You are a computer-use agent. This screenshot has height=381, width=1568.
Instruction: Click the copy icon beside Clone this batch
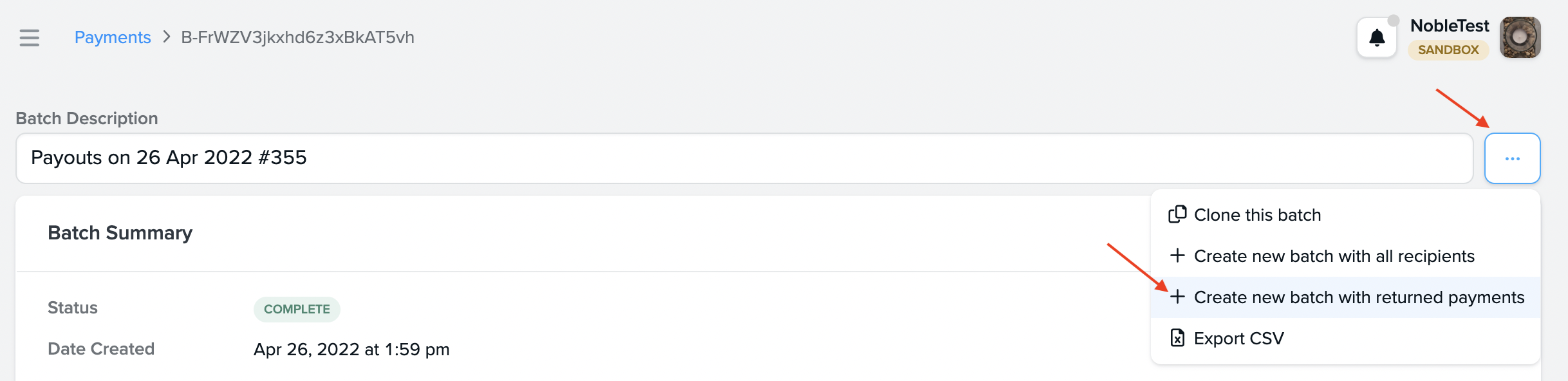tap(1177, 214)
